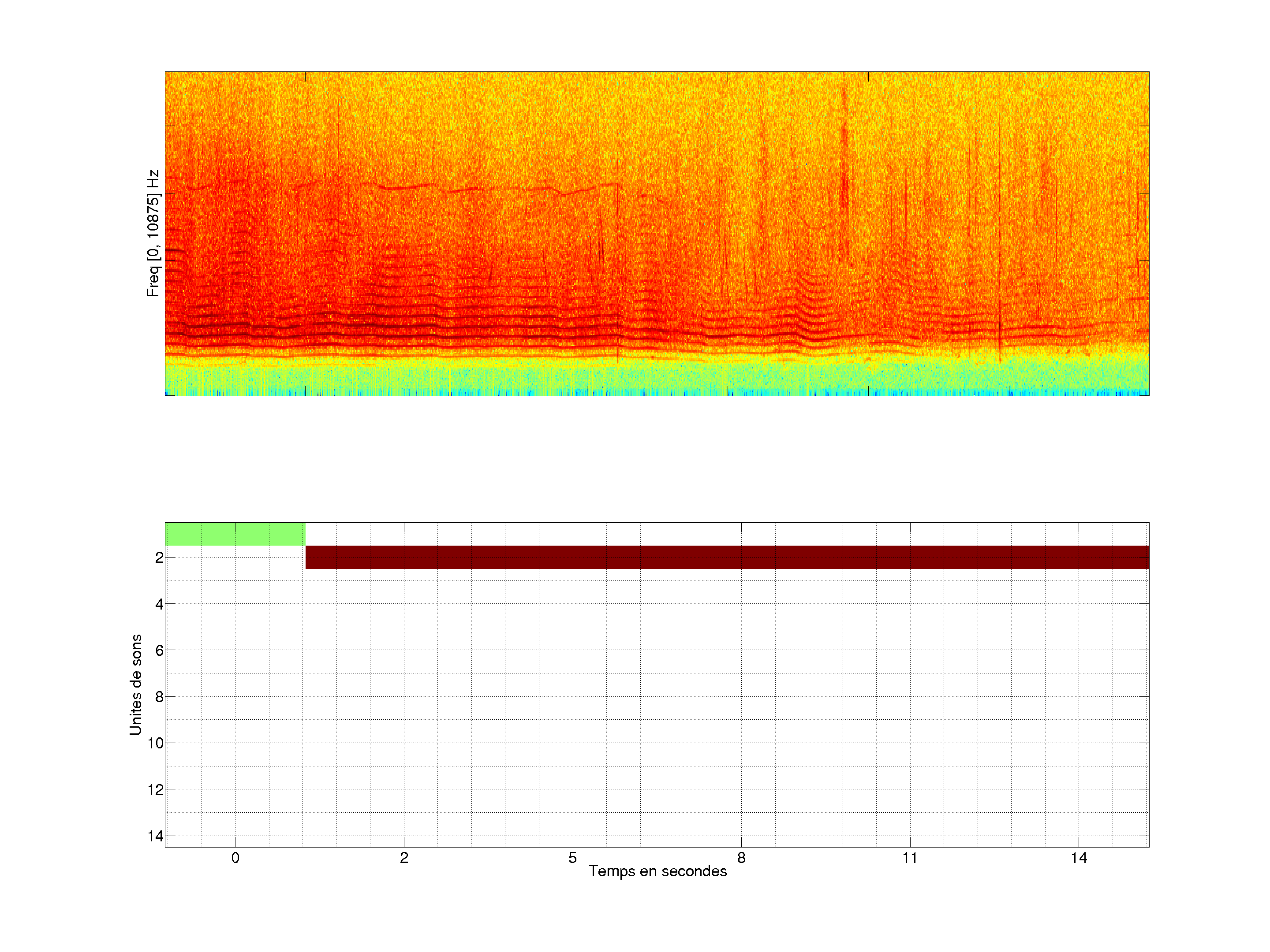Click y-axis tick label 4
The image size is (1270, 952).
pos(159,604)
